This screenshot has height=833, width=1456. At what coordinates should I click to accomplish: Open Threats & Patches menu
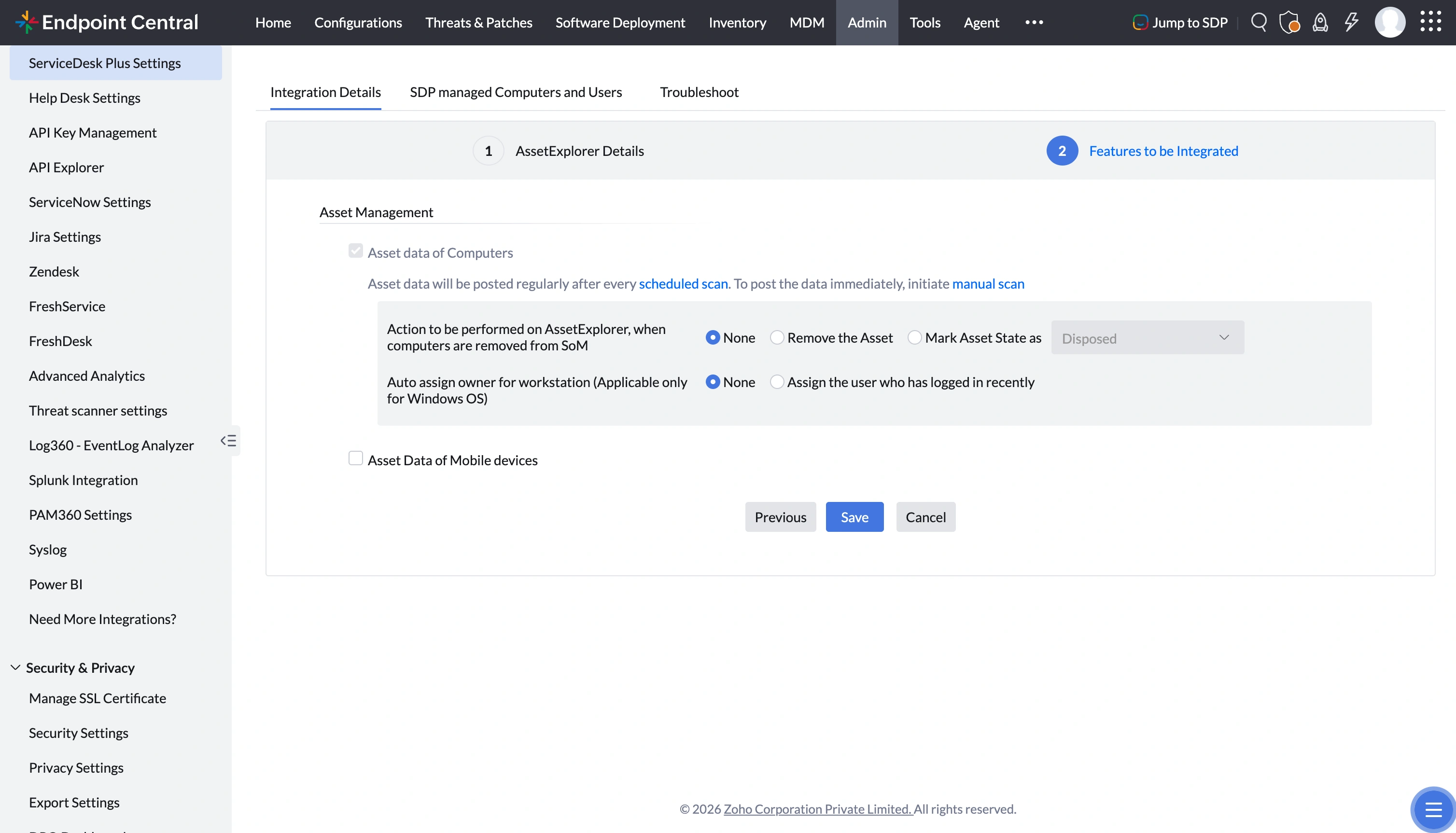click(479, 22)
